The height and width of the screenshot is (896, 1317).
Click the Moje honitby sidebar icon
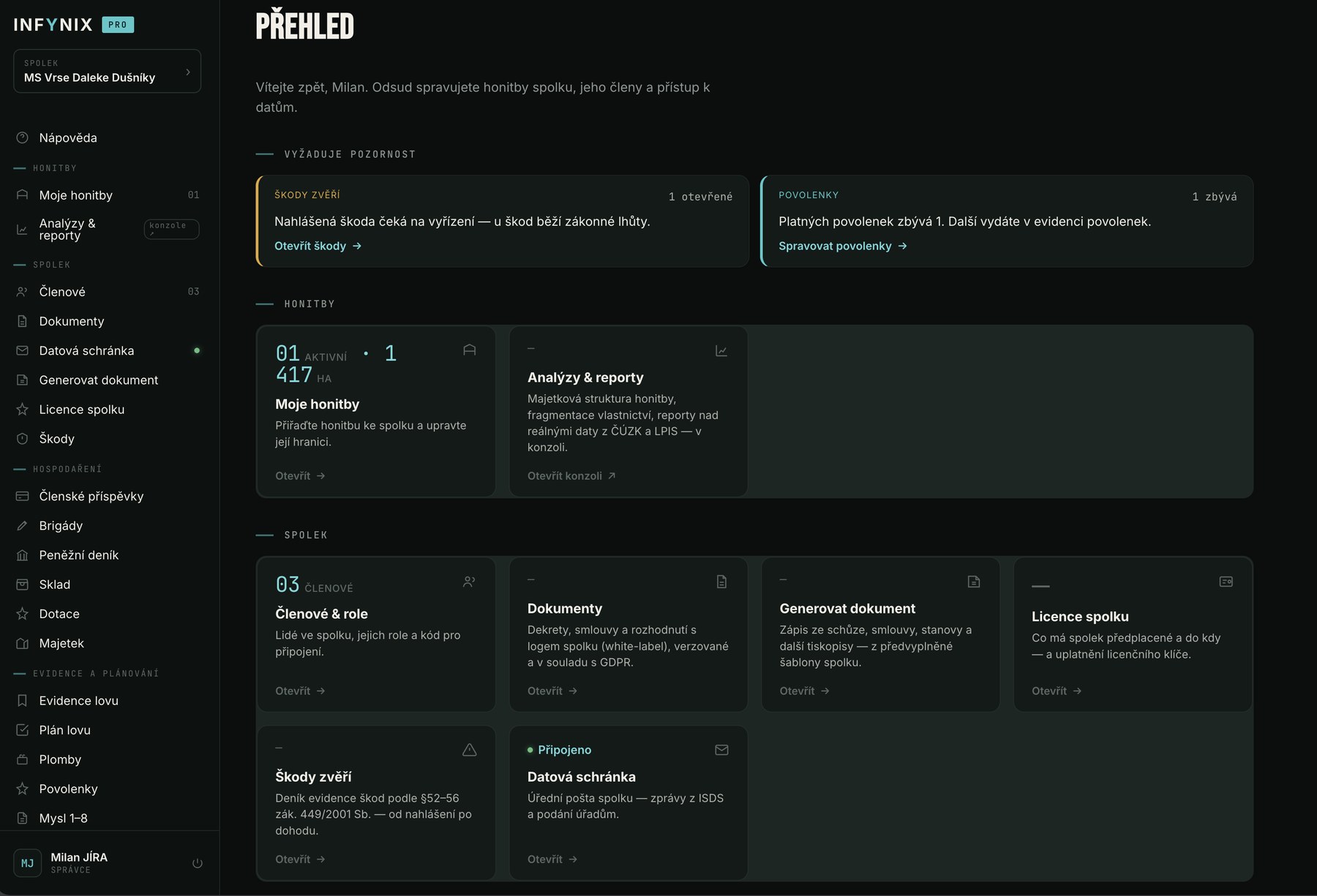tap(23, 195)
